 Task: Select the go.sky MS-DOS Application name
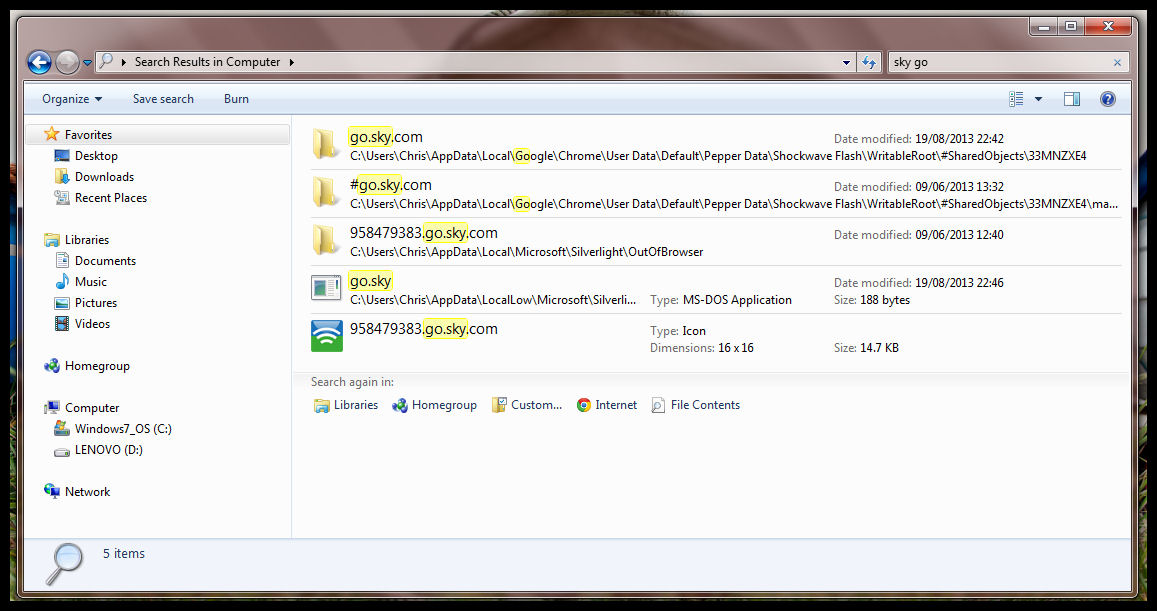(x=370, y=281)
